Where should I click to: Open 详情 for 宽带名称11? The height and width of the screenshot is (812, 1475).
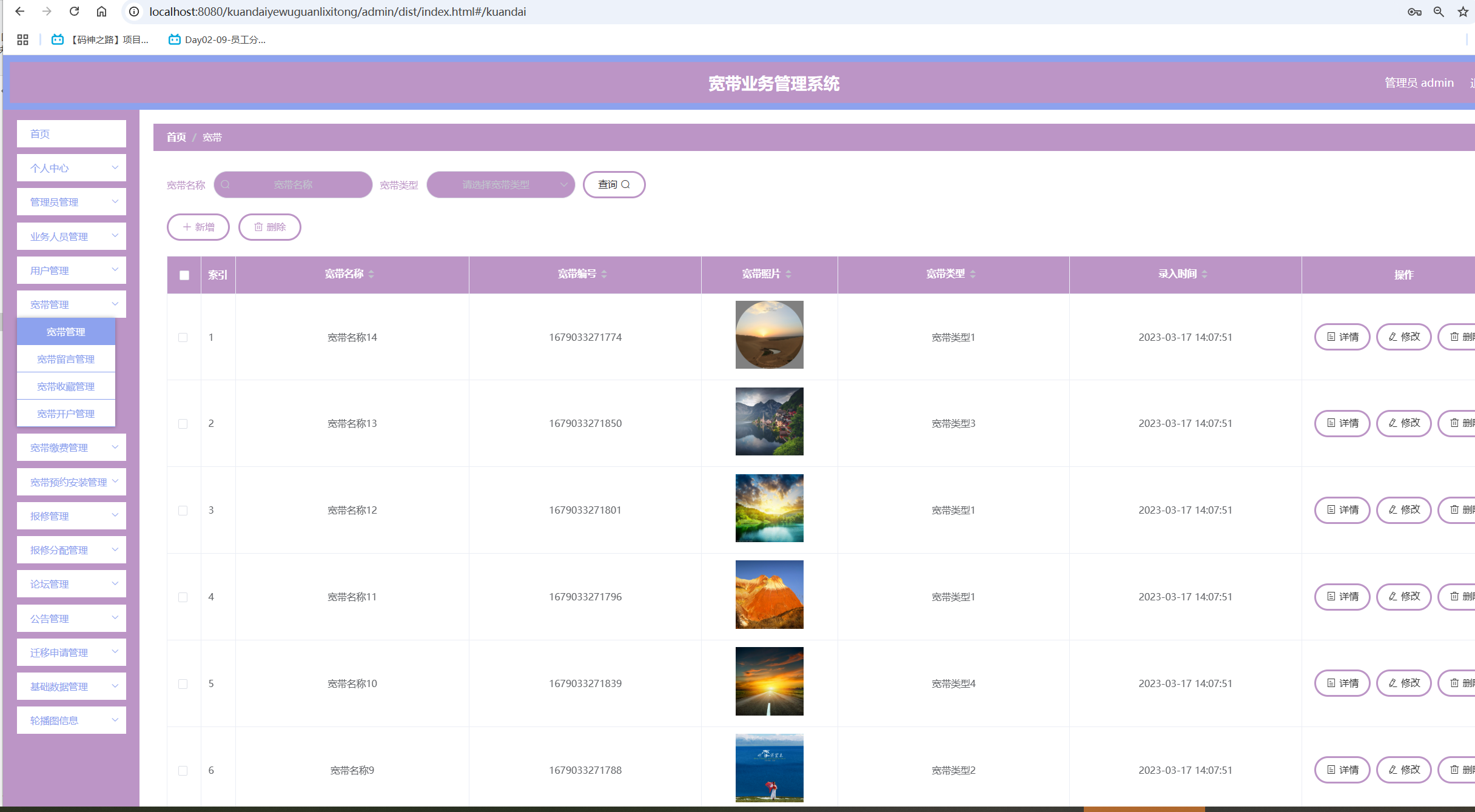coord(1342,596)
